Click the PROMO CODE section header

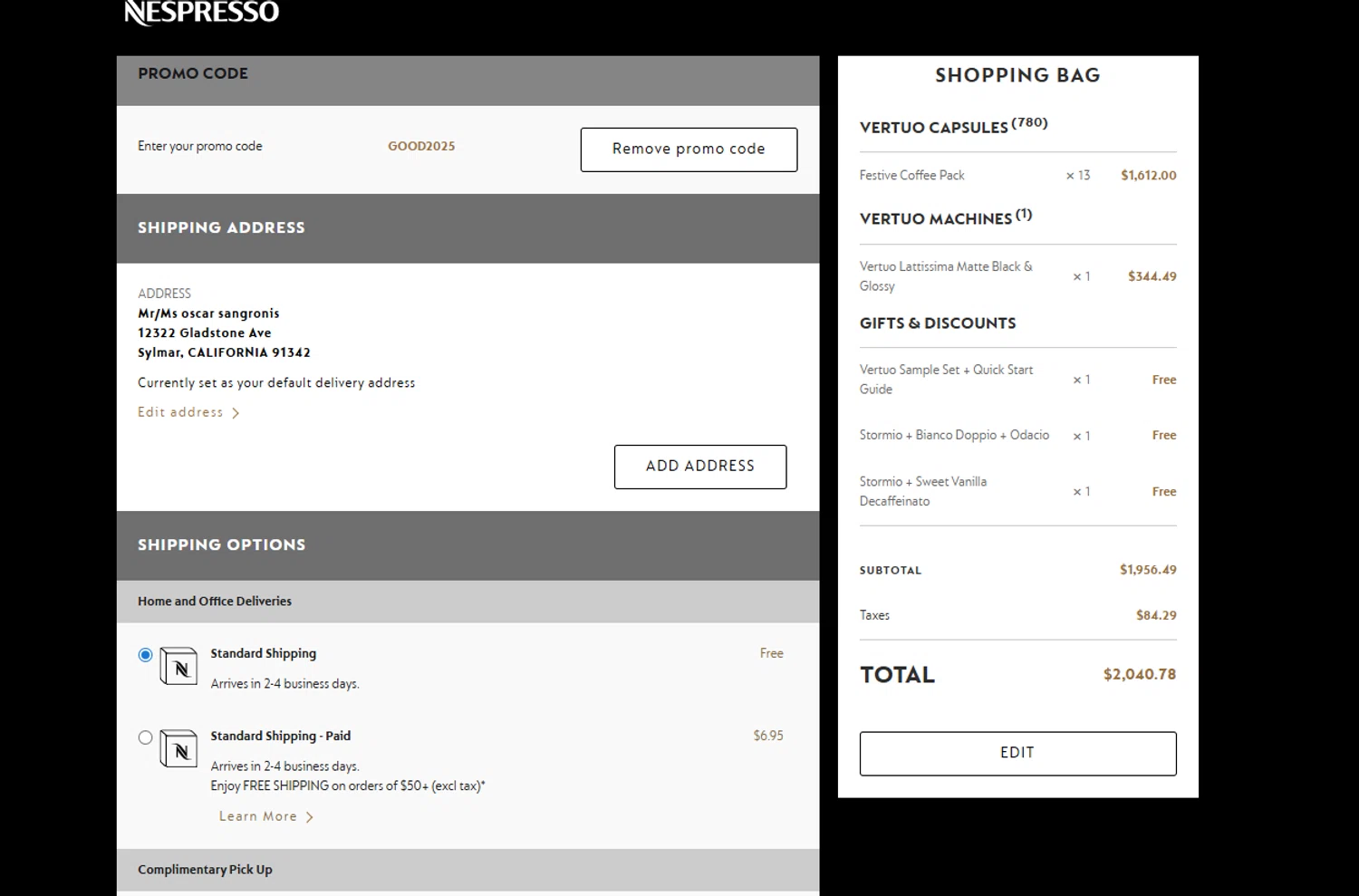pyautogui.click(x=467, y=81)
